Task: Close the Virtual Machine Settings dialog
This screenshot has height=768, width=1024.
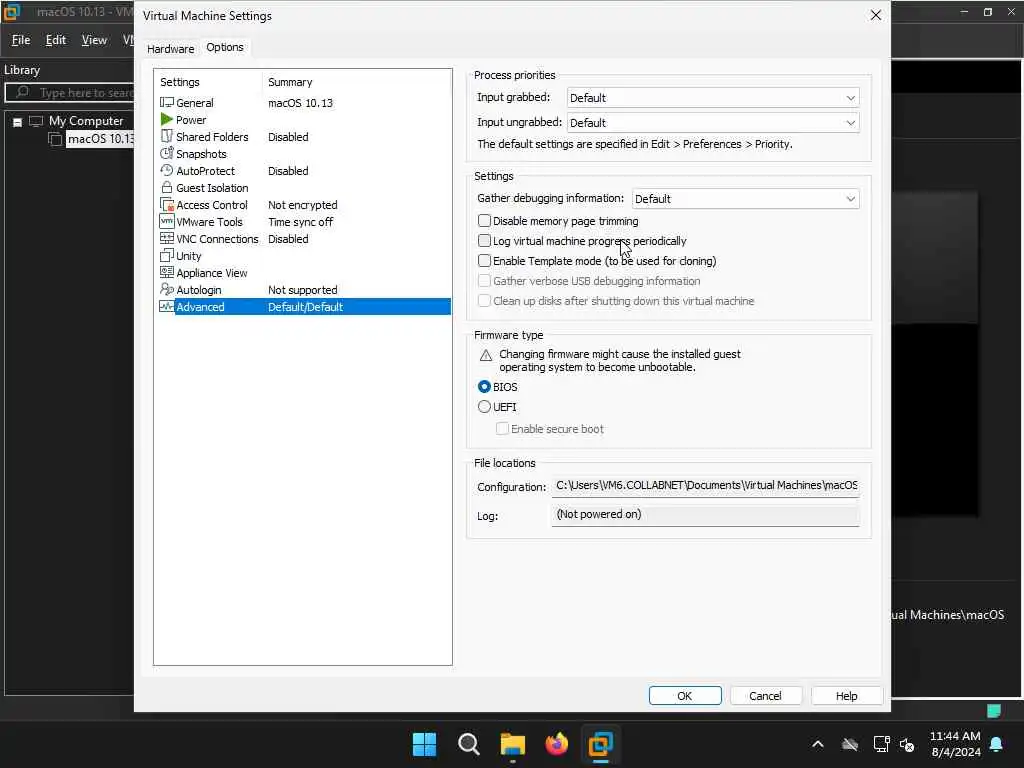Action: tap(876, 15)
